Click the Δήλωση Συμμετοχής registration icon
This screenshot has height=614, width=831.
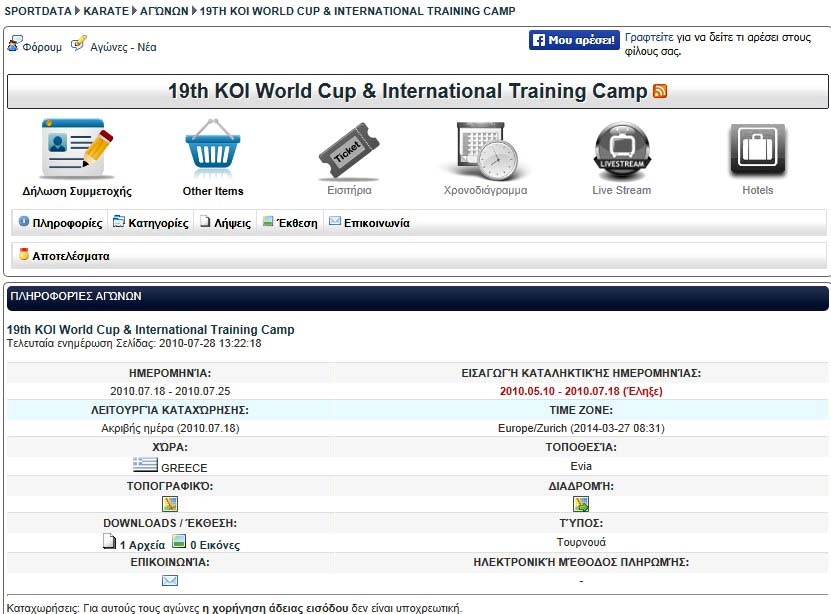pyautogui.click(x=76, y=150)
